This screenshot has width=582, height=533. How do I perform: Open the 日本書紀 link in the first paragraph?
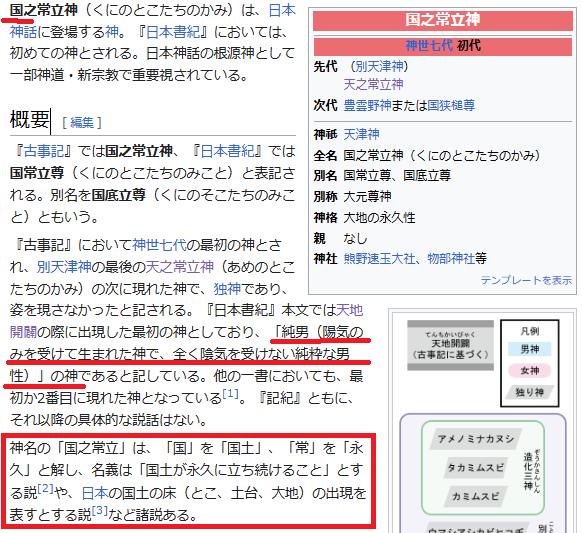click(x=173, y=32)
